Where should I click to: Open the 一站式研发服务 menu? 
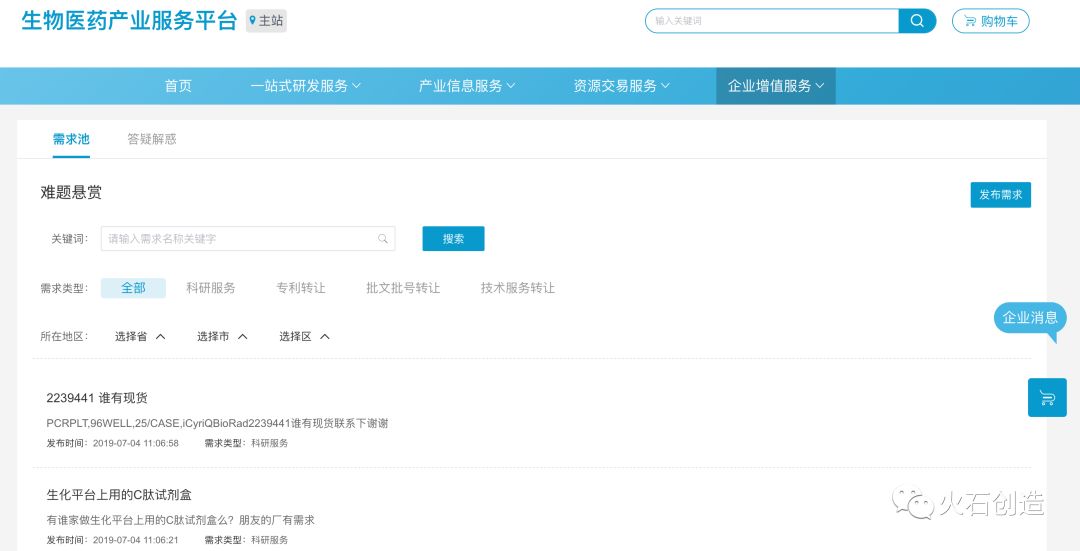(305, 86)
